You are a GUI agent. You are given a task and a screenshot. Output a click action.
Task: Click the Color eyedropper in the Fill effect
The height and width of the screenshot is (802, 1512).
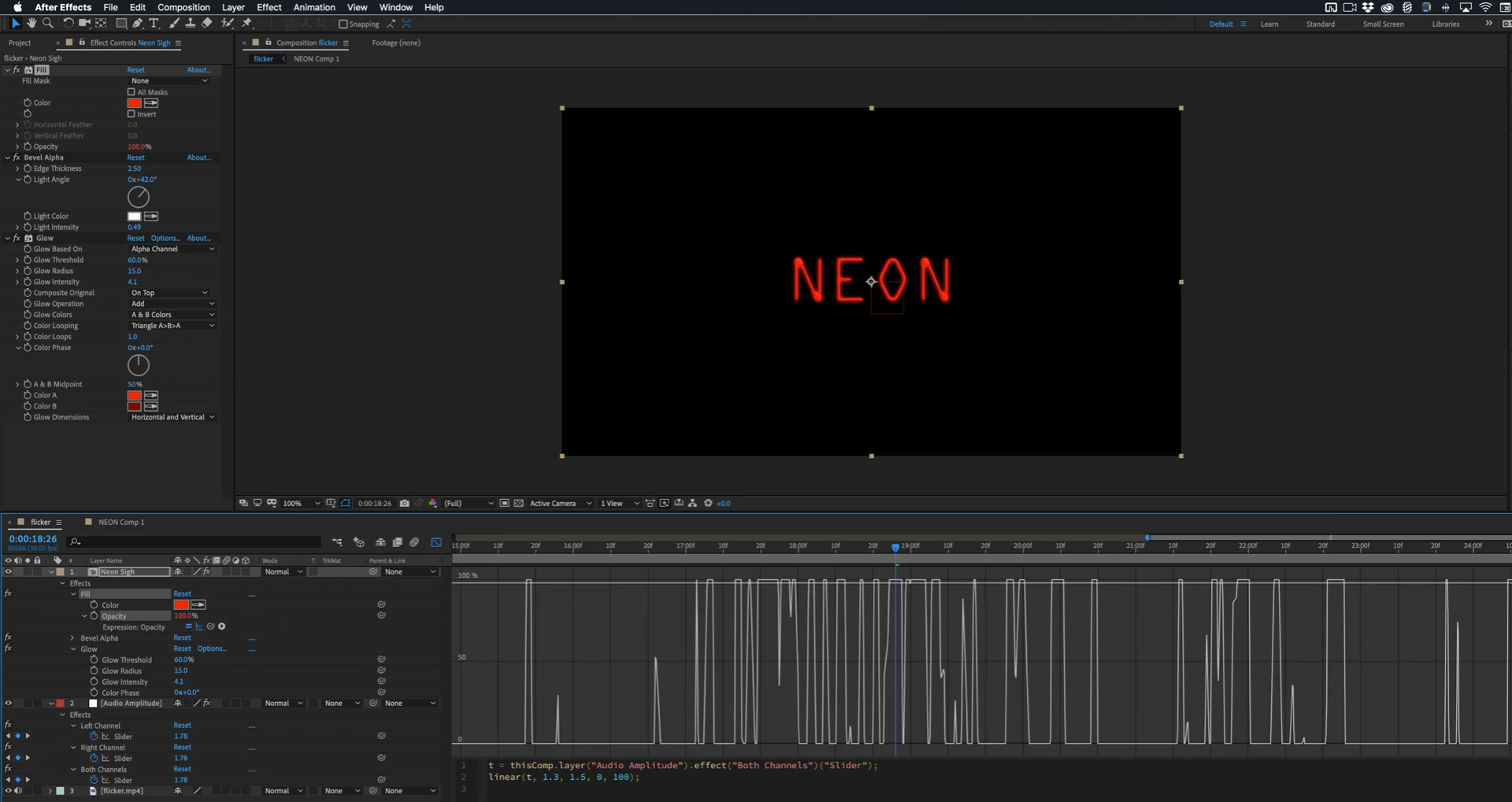[151, 103]
